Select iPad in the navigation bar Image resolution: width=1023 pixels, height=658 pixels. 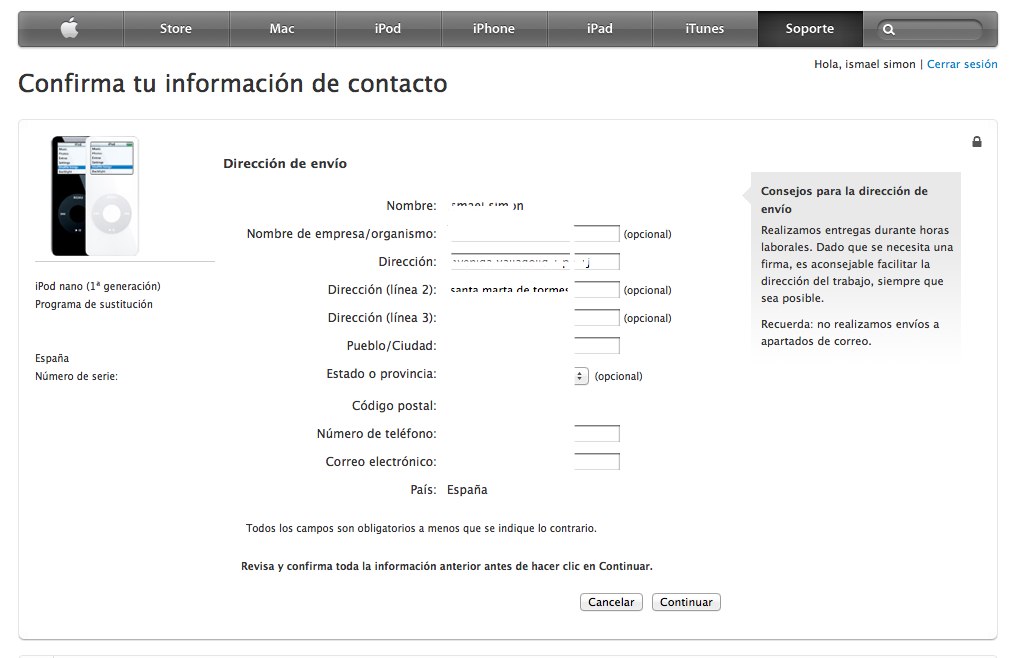(x=600, y=29)
